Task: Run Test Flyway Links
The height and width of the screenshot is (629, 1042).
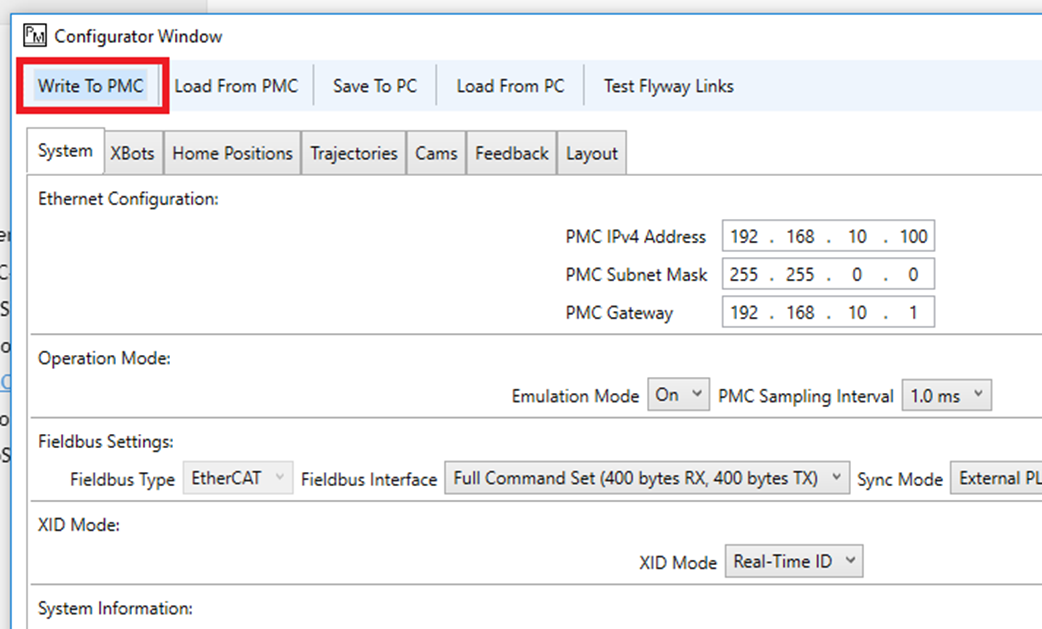Action: pos(668,86)
